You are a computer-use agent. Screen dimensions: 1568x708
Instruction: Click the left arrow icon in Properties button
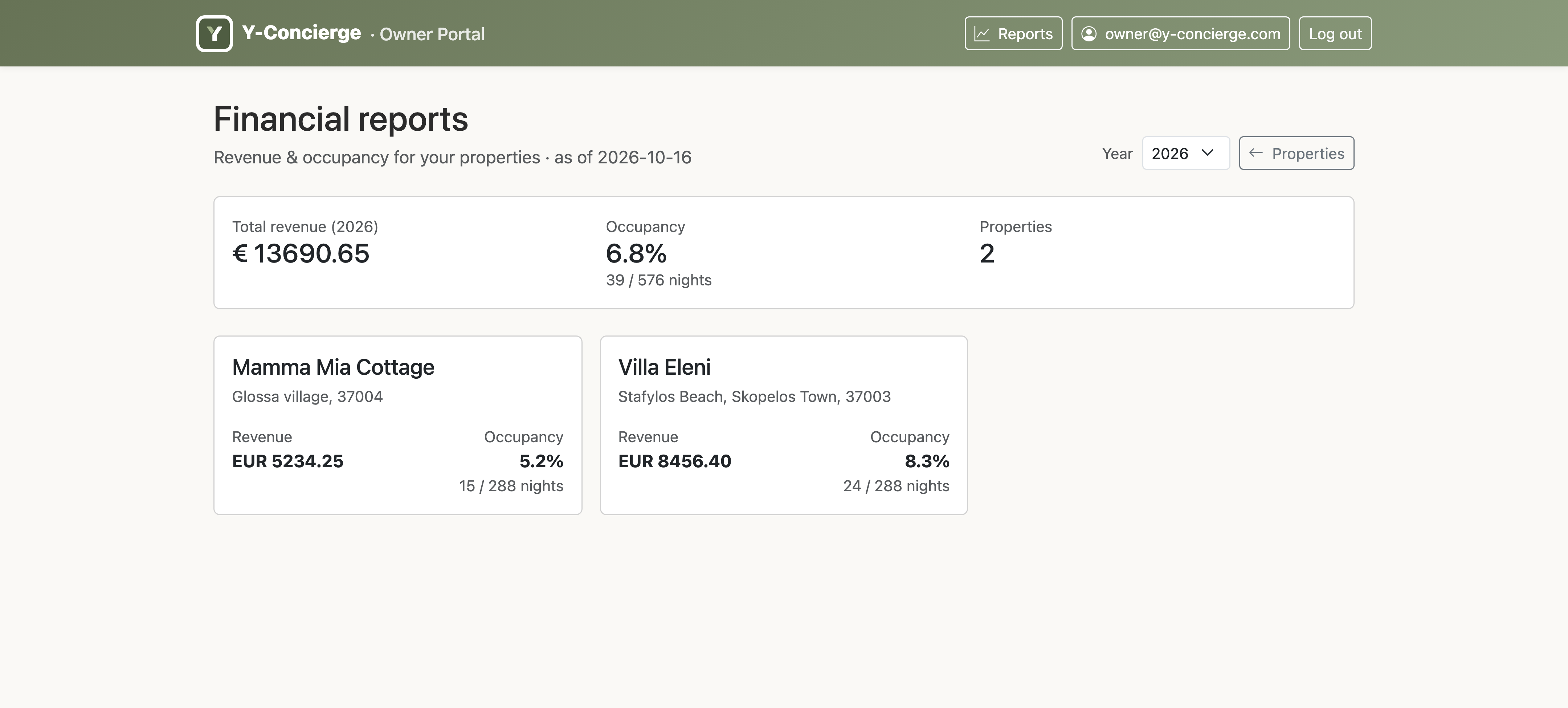tap(1256, 153)
